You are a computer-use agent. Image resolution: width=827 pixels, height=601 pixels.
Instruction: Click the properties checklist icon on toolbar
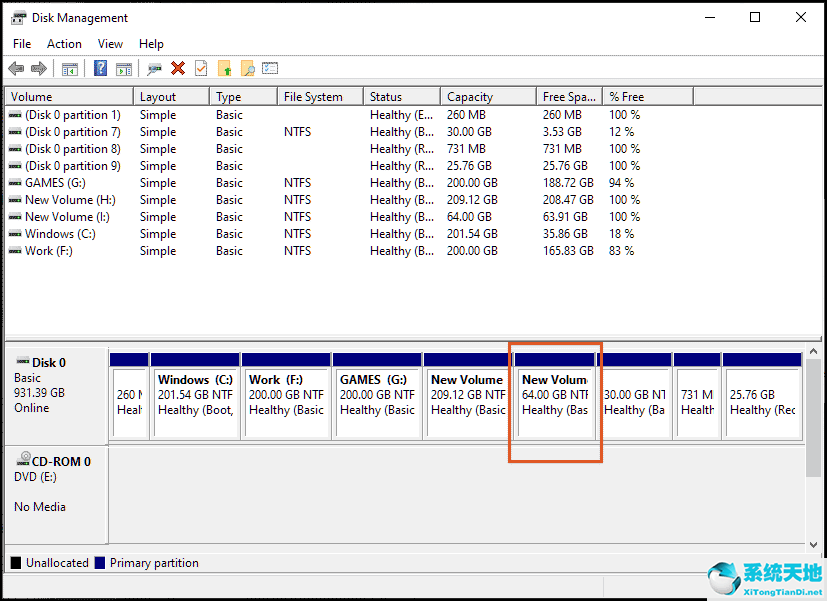[201, 68]
